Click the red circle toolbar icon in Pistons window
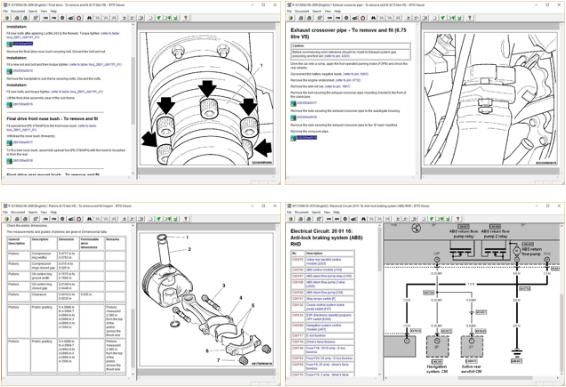566x387 pixels. [x=79, y=219]
